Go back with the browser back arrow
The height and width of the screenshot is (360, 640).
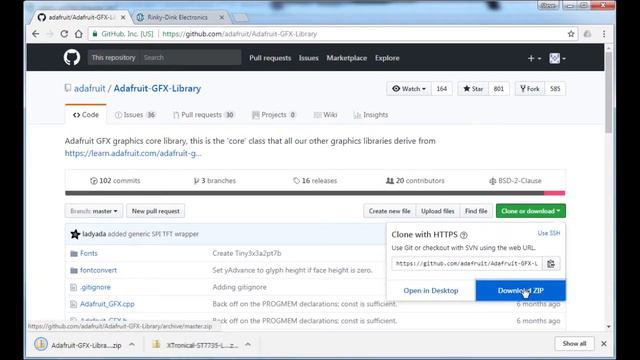pos(36,34)
